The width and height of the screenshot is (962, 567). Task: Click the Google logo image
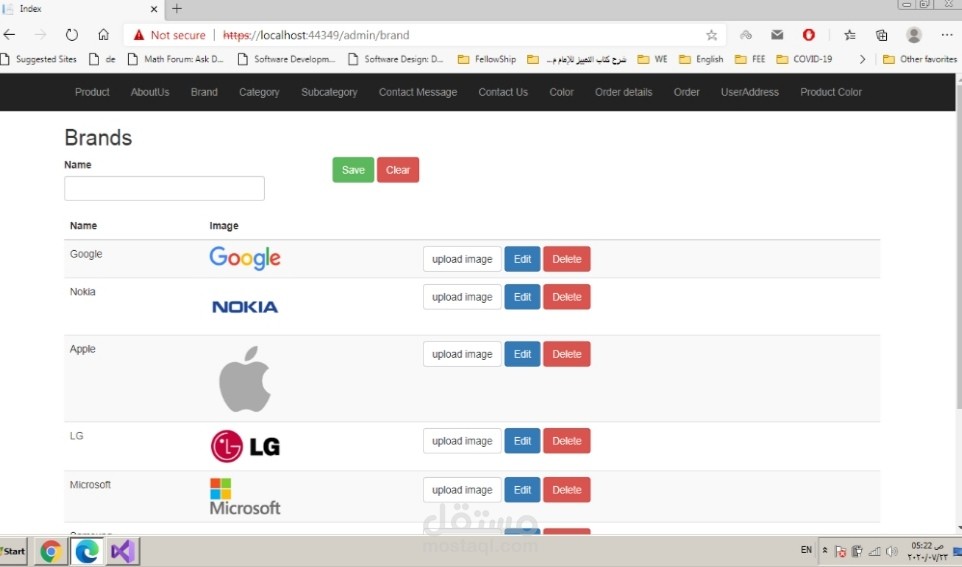245,258
